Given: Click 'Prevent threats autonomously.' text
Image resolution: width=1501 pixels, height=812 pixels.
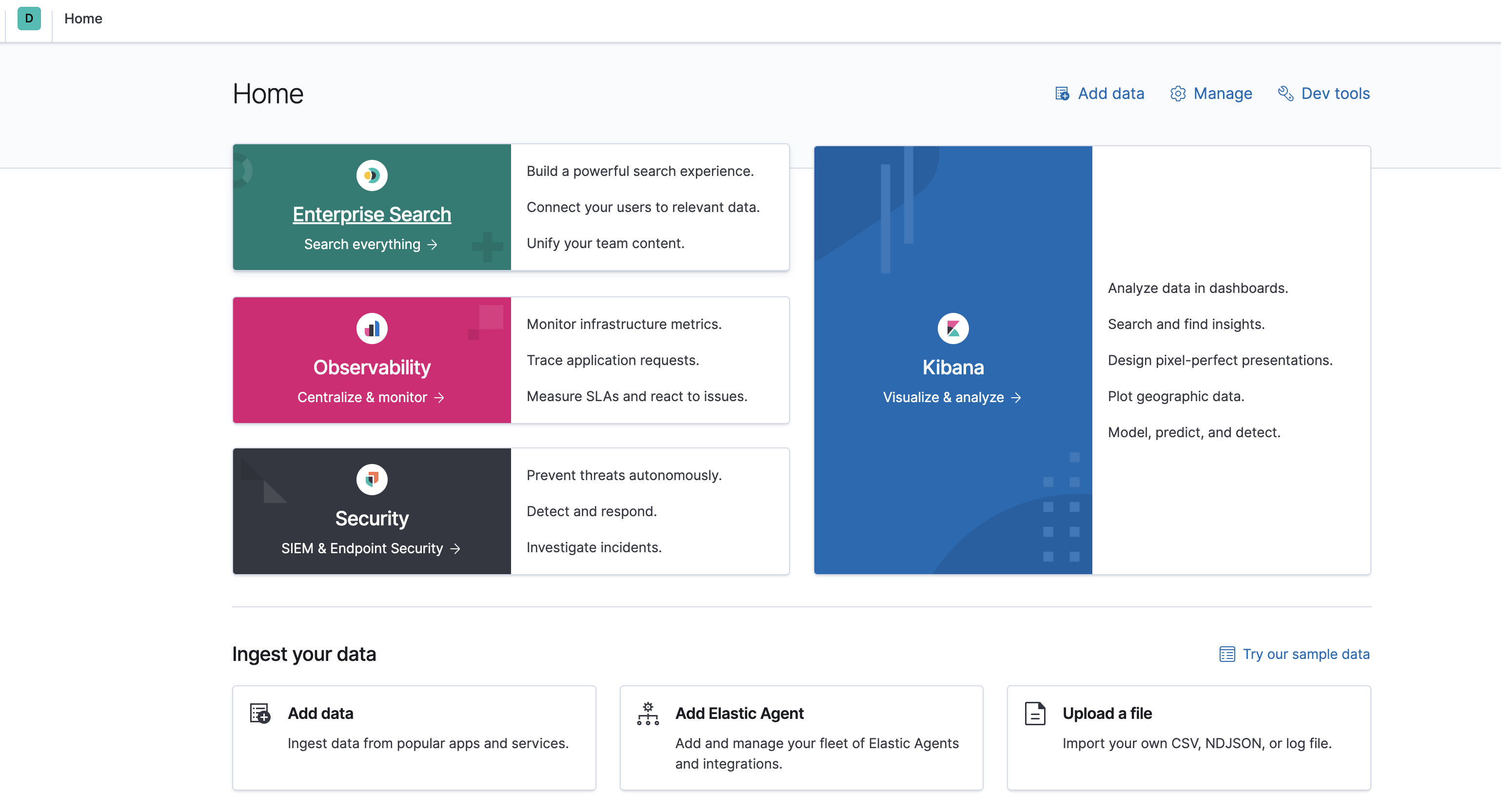Looking at the screenshot, I should click(624, 475).
